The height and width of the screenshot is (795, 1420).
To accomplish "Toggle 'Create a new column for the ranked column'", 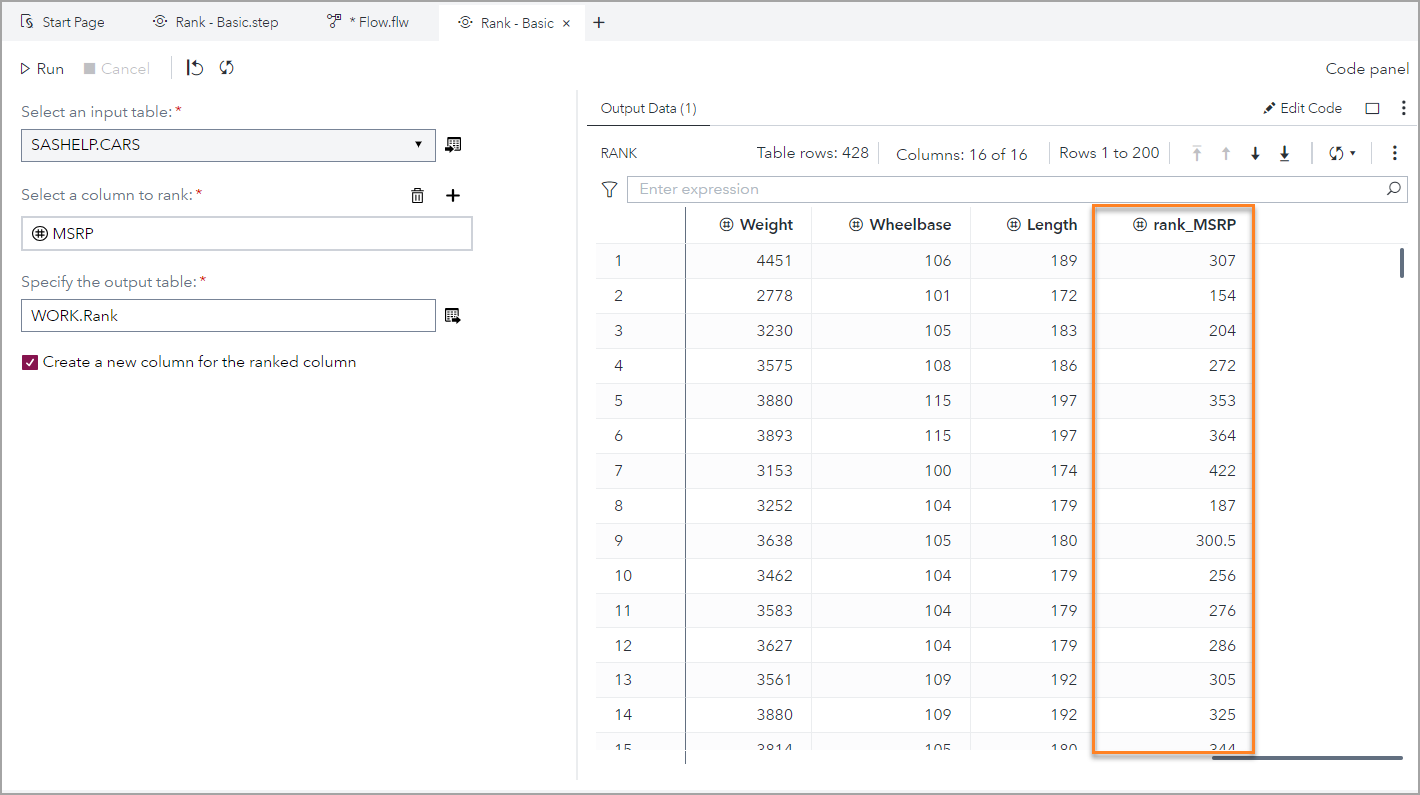I will coord(29,362).
